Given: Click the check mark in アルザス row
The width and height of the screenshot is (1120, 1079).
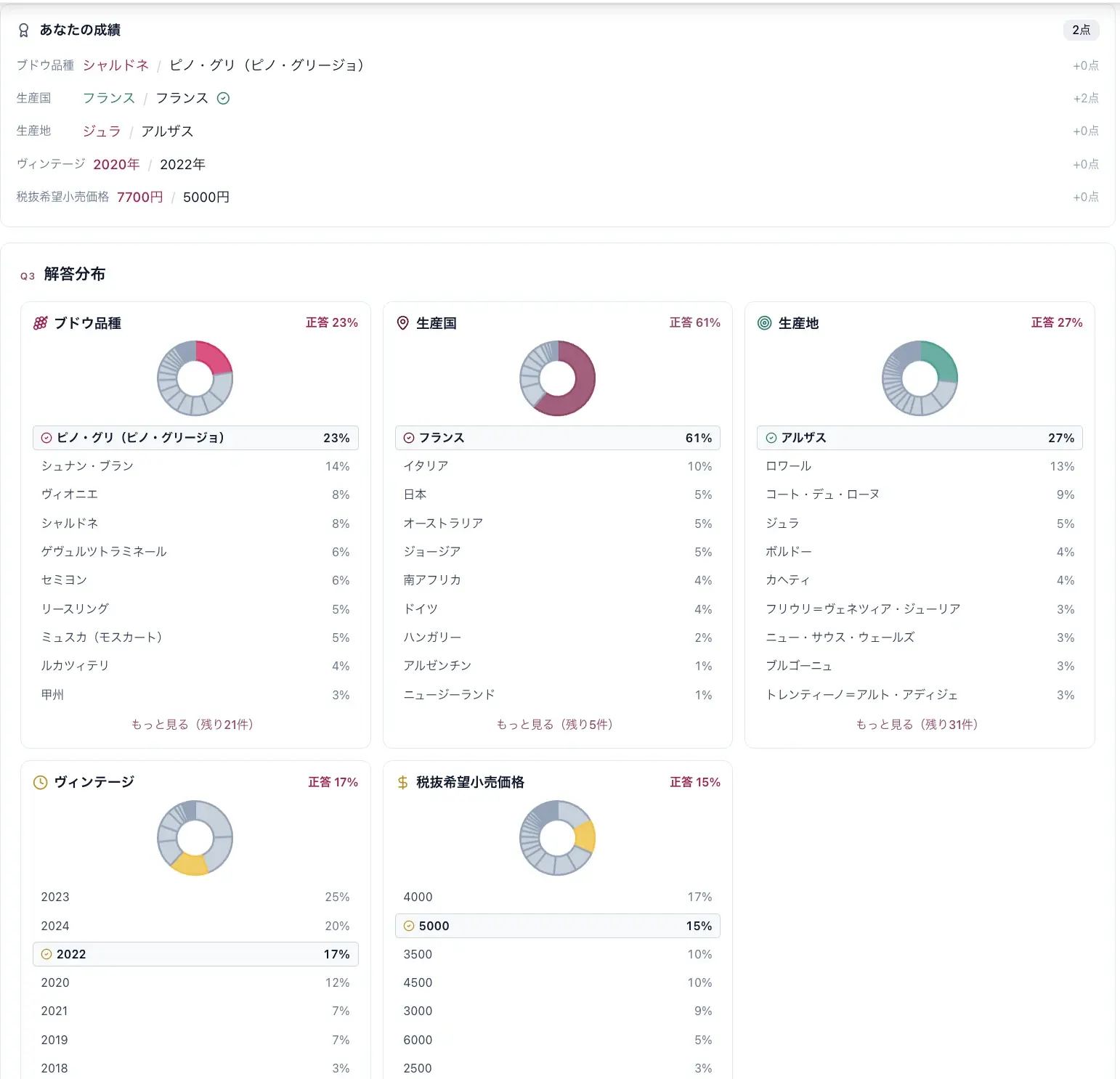Looking at the screenshot, I should point(771,438).
